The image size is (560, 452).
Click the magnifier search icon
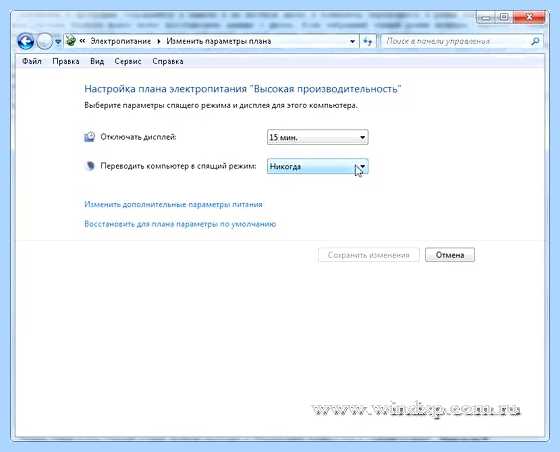[x=535, y=41]
